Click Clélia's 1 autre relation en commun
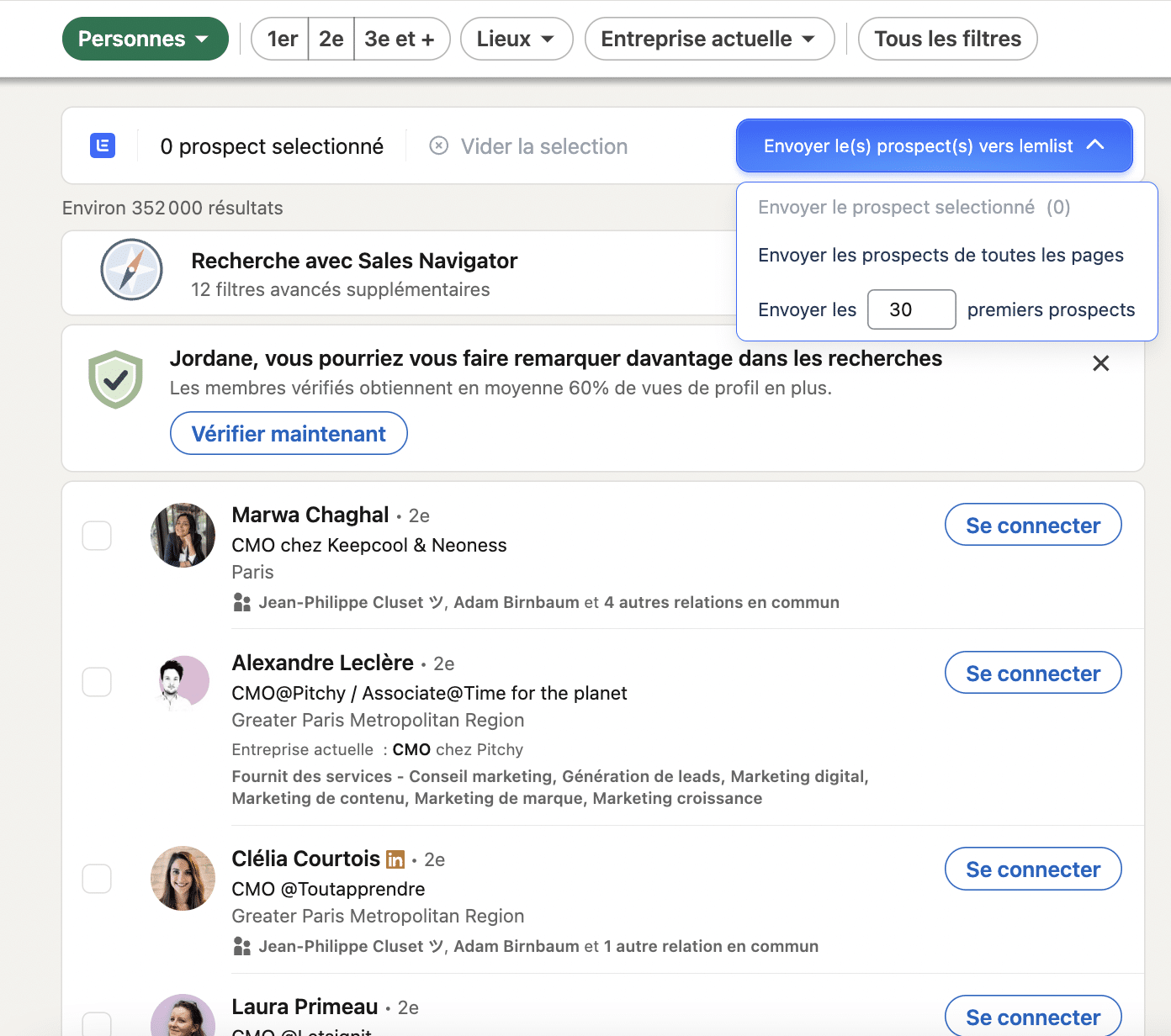 (x=711, y=946)
